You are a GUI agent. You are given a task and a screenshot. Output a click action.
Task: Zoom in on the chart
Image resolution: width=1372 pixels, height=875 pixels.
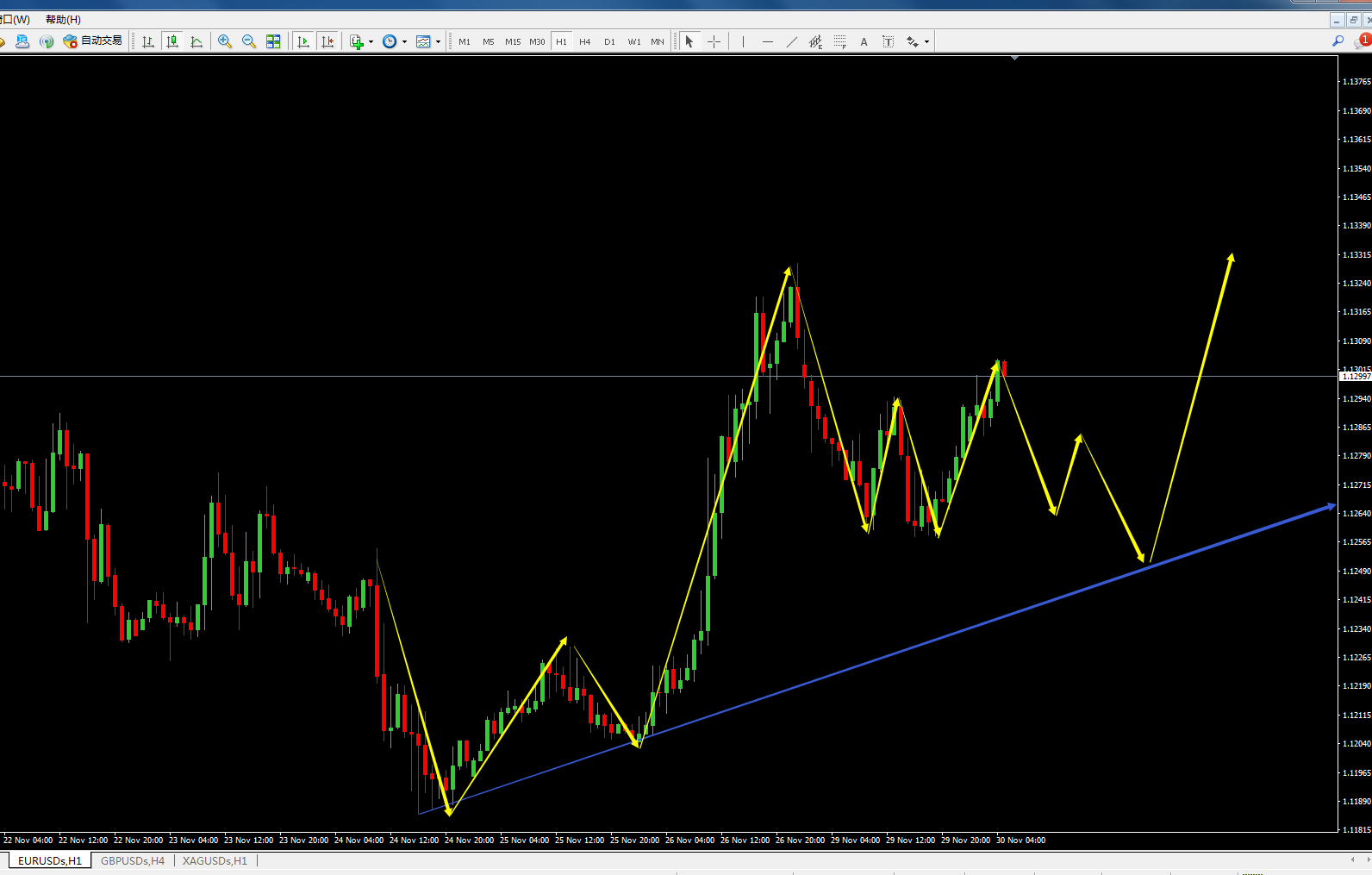coord(225,41)
